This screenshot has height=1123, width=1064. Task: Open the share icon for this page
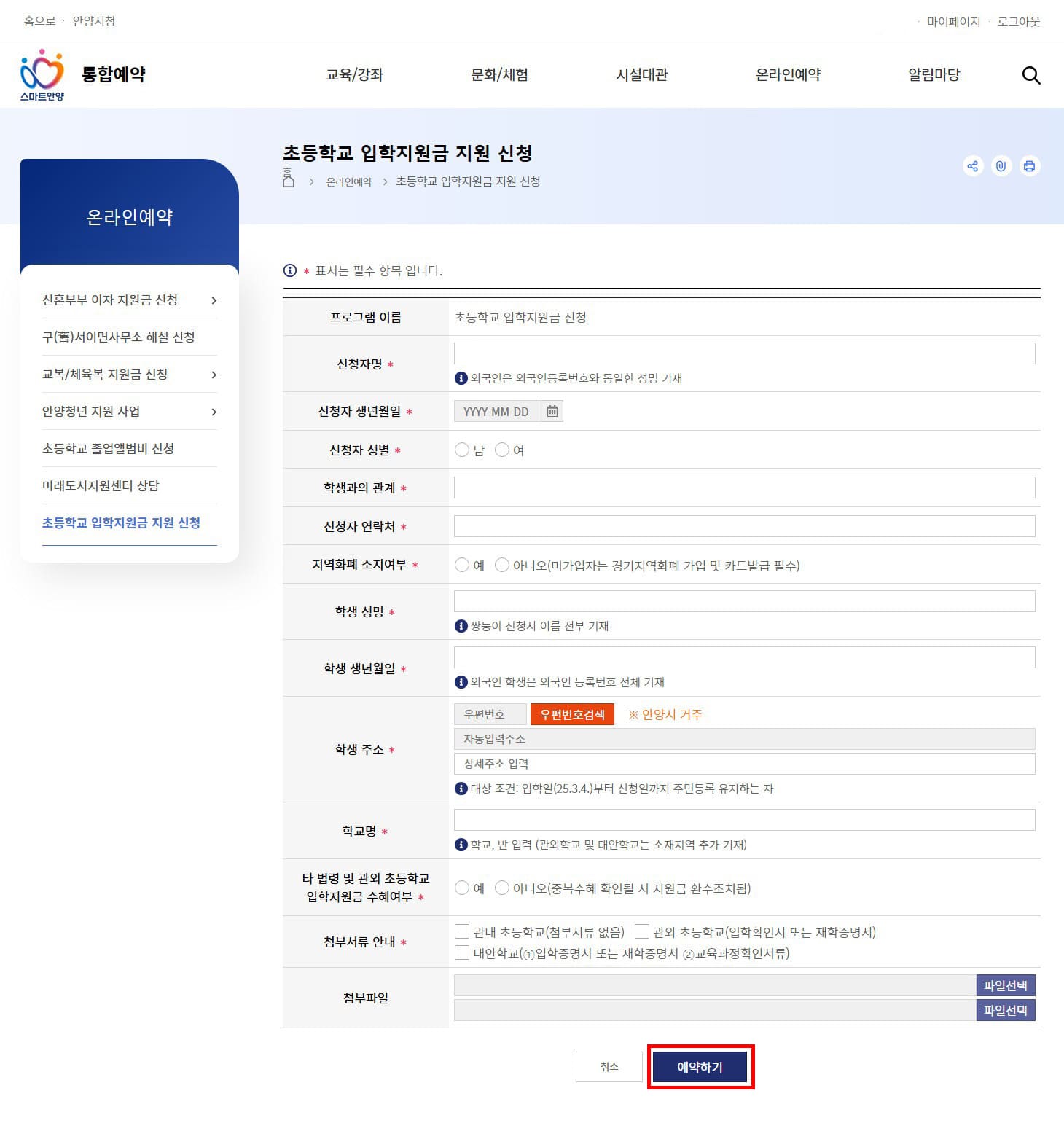click(x=972, y=166)
